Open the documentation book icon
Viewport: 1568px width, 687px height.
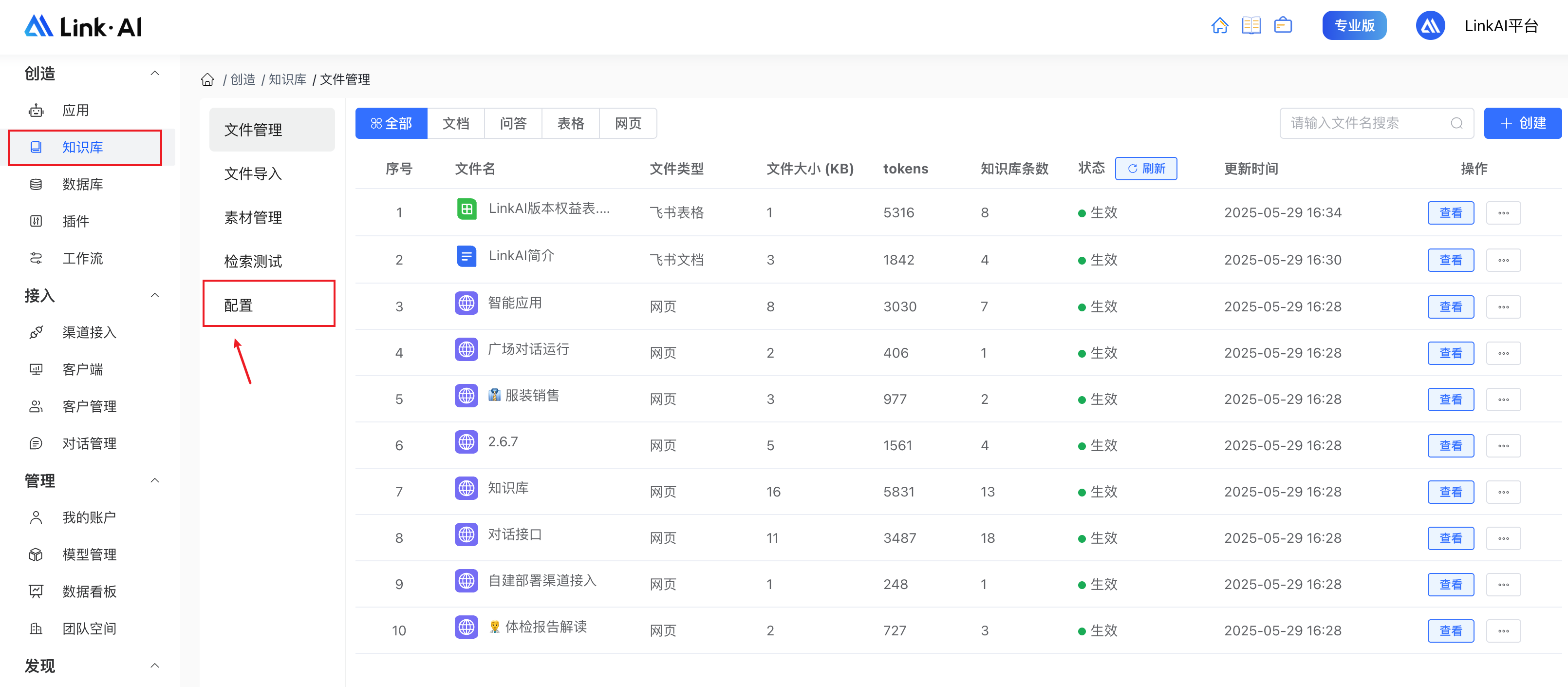pyautogui.click(x=1251, y=25)
